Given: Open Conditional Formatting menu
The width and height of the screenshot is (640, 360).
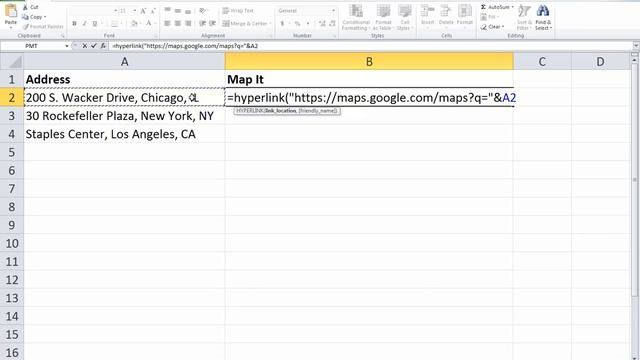Looking at the screenshot, I should [356, 18].
